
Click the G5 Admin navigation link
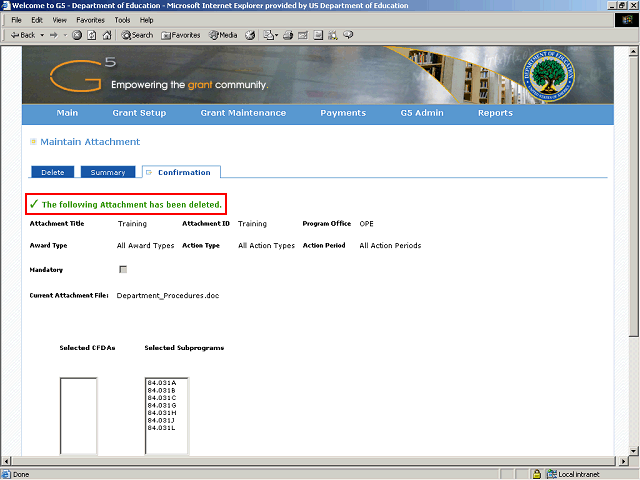coord(422,113)
